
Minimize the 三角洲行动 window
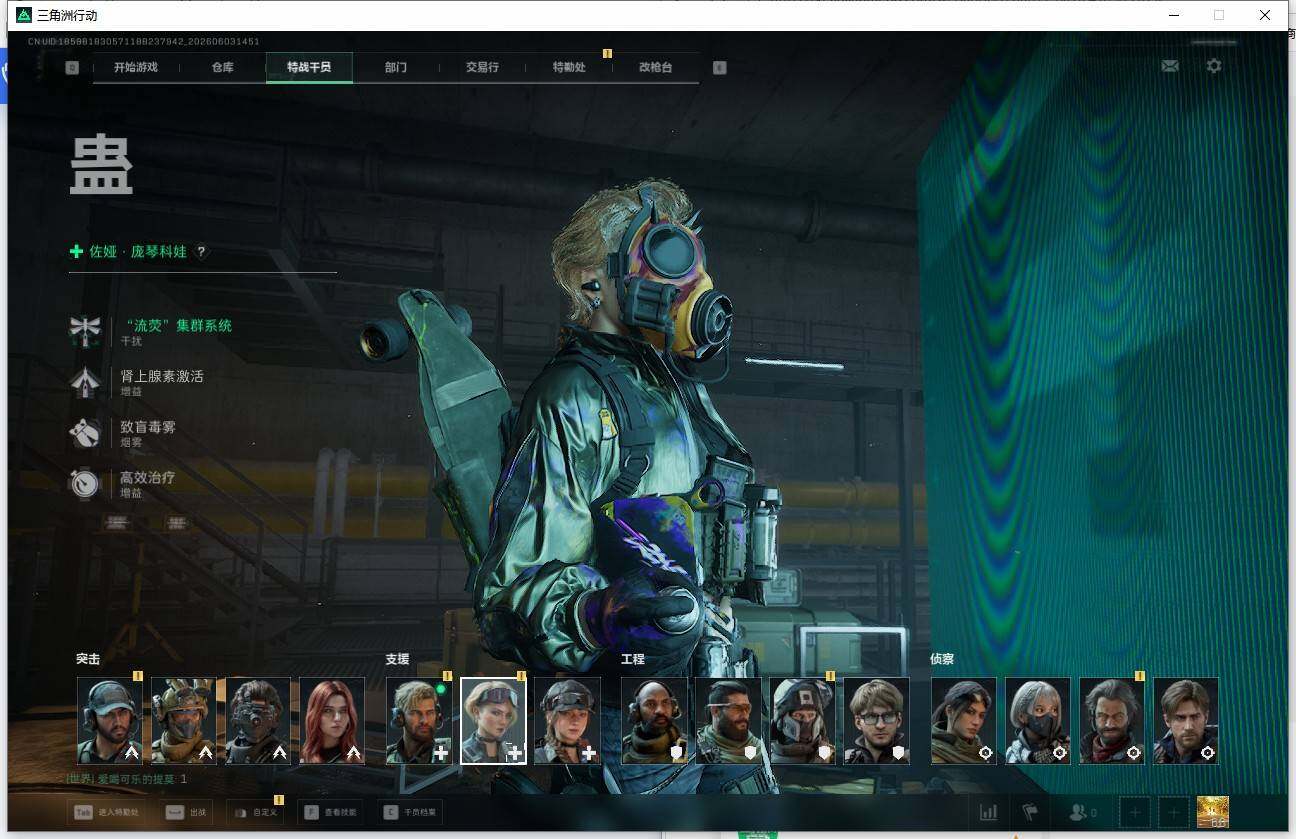pyautogui.click(x=1173, y=15)
